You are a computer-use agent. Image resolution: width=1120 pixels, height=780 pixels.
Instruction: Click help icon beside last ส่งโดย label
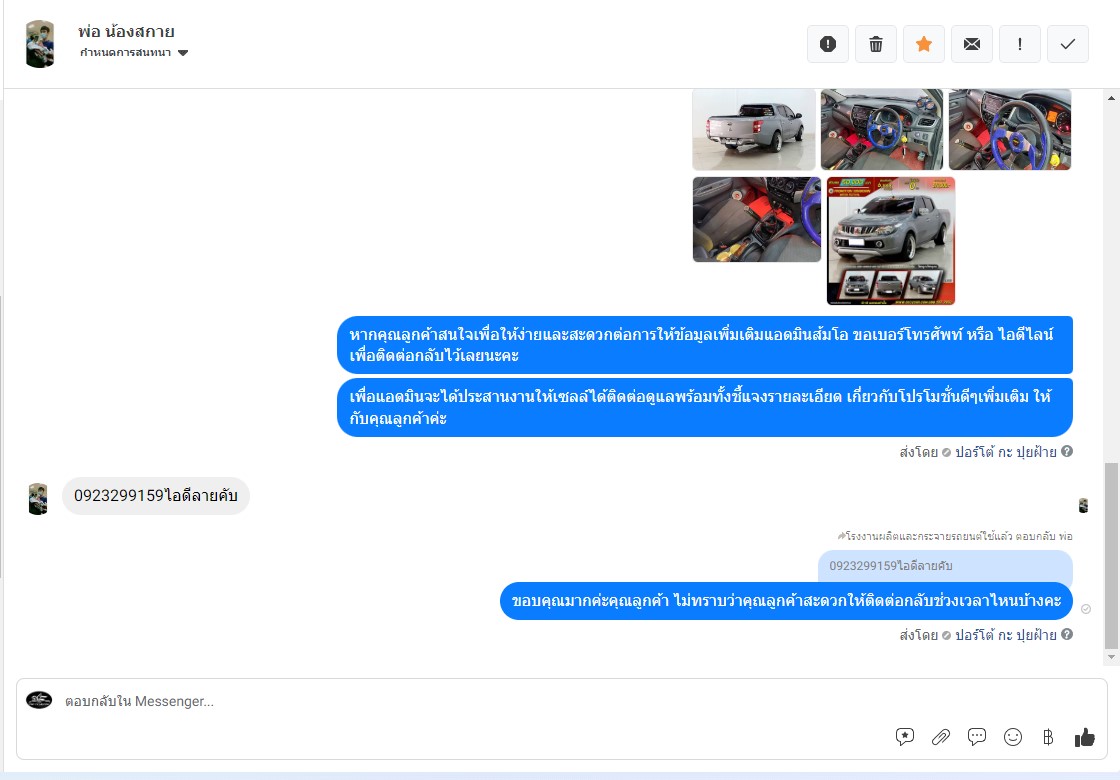point(1067,634)
